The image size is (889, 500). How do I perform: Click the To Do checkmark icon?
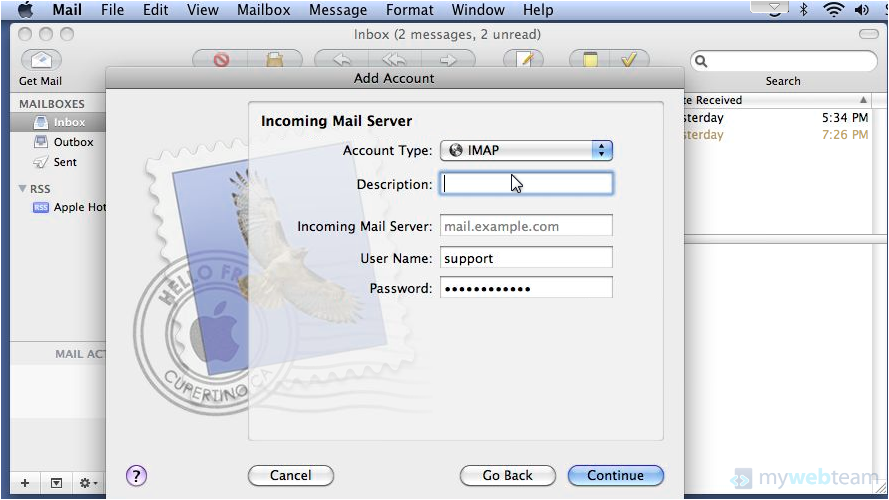point(629,60)
